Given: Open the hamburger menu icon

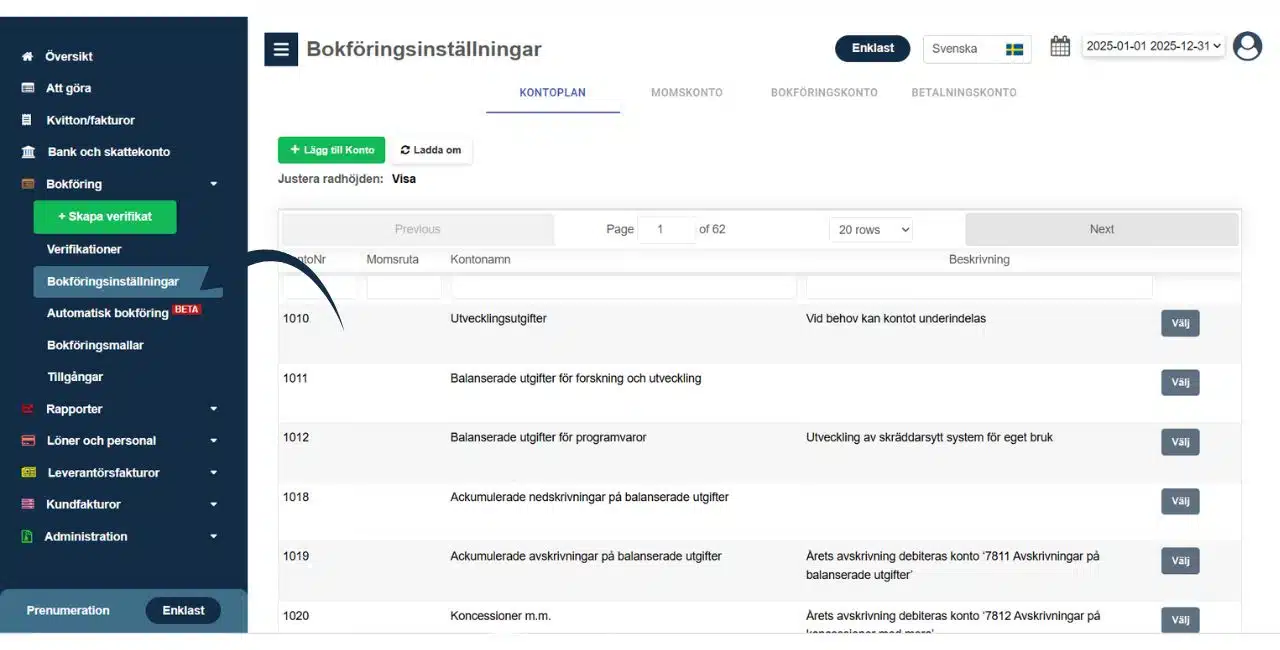Looking at the screenshot, I should (x=281, y=49).
